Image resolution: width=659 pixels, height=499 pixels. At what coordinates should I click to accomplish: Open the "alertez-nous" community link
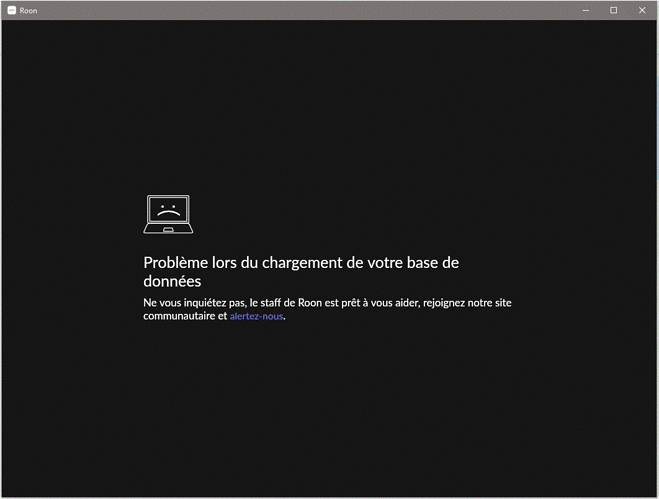point(256,316)
